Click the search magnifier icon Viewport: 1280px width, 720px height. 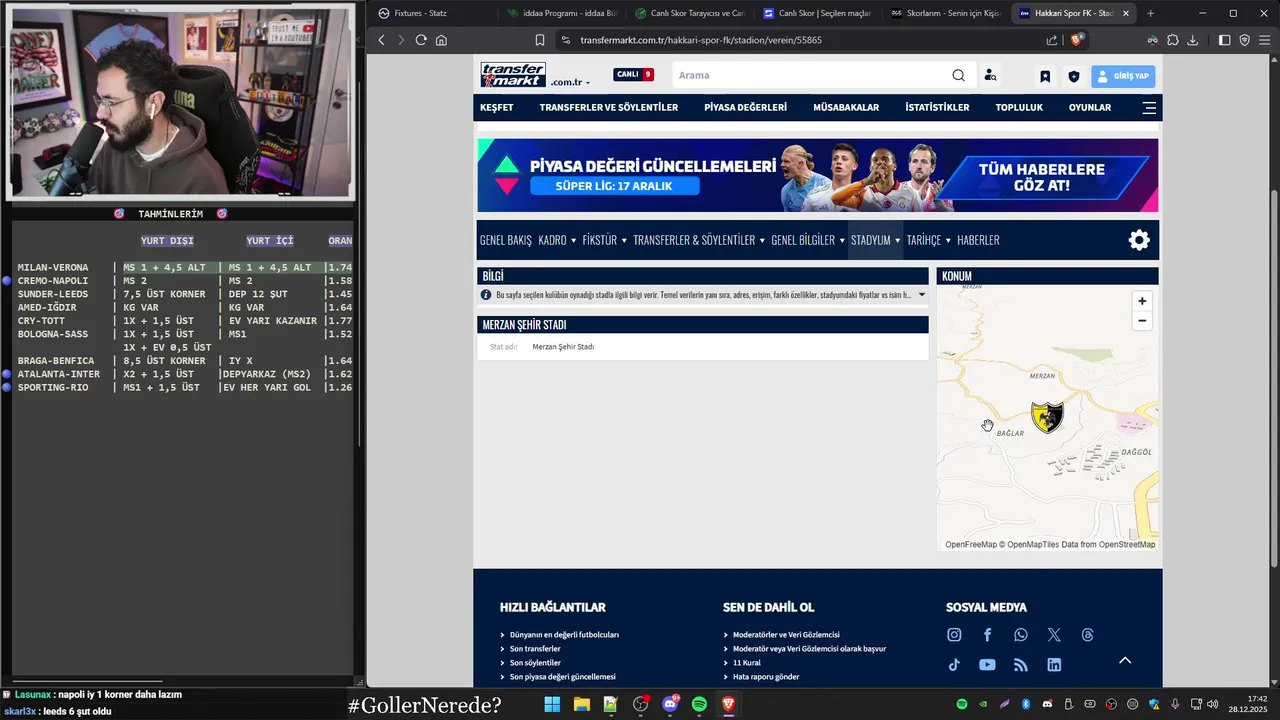[958, 76]
